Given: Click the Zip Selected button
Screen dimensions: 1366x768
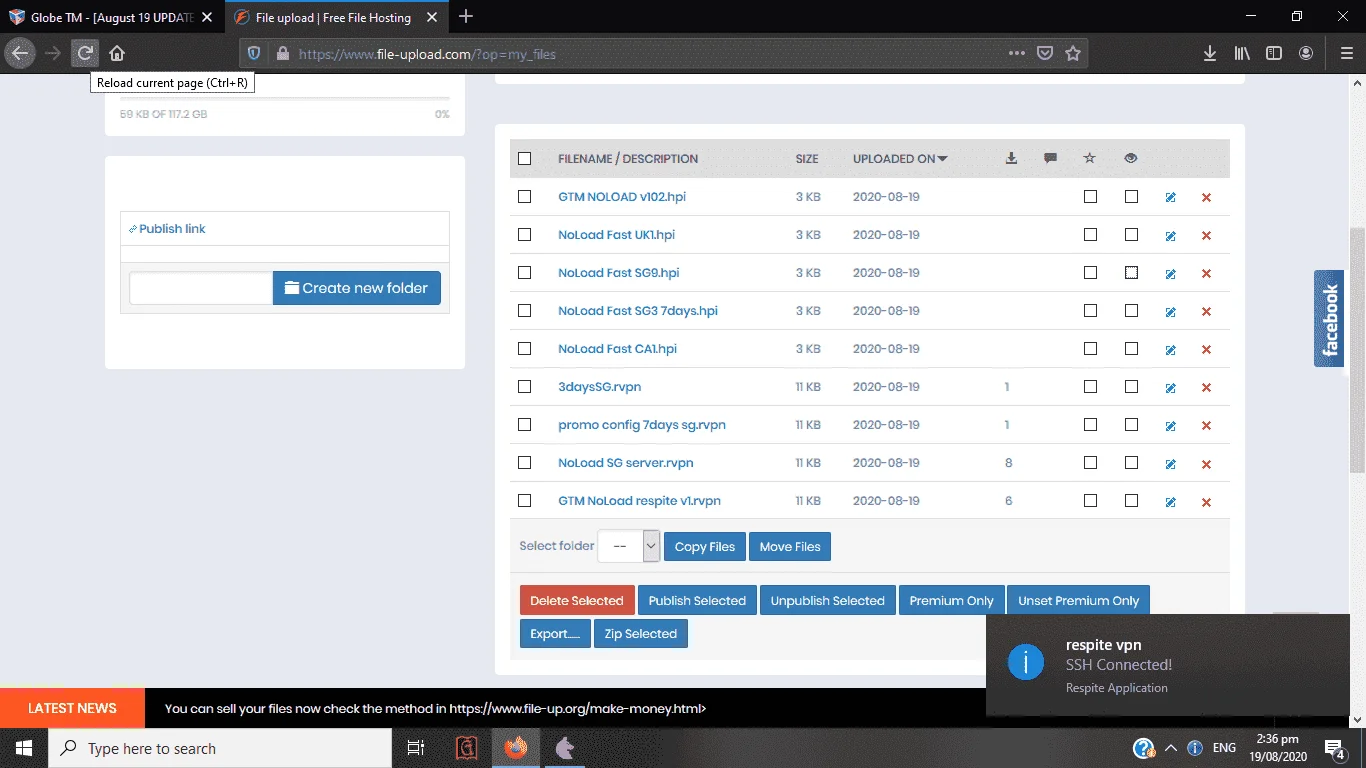Looking at the screenshot, I should point(641,634).
